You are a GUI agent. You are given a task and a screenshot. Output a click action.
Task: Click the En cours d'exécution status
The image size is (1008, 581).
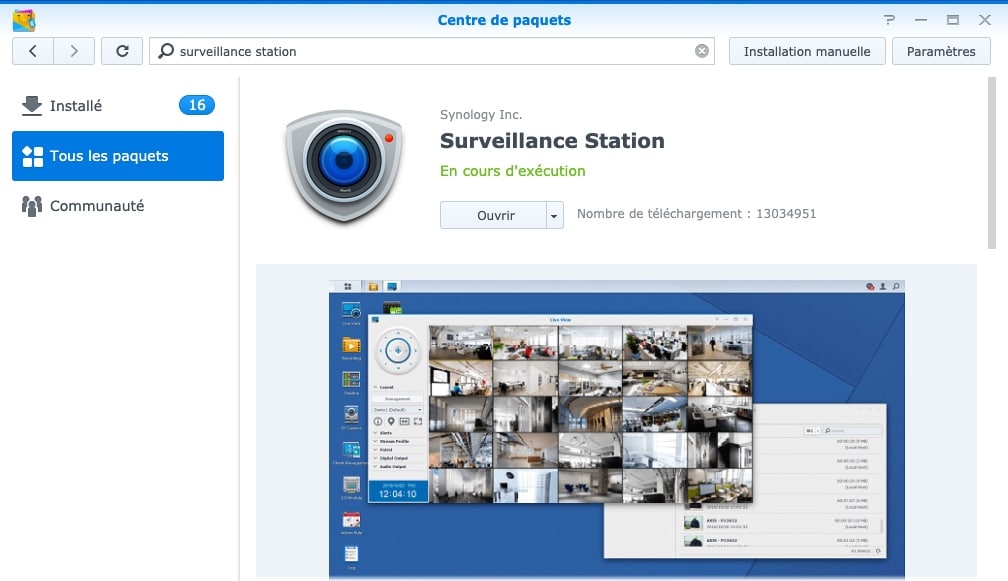pos(512,171)
